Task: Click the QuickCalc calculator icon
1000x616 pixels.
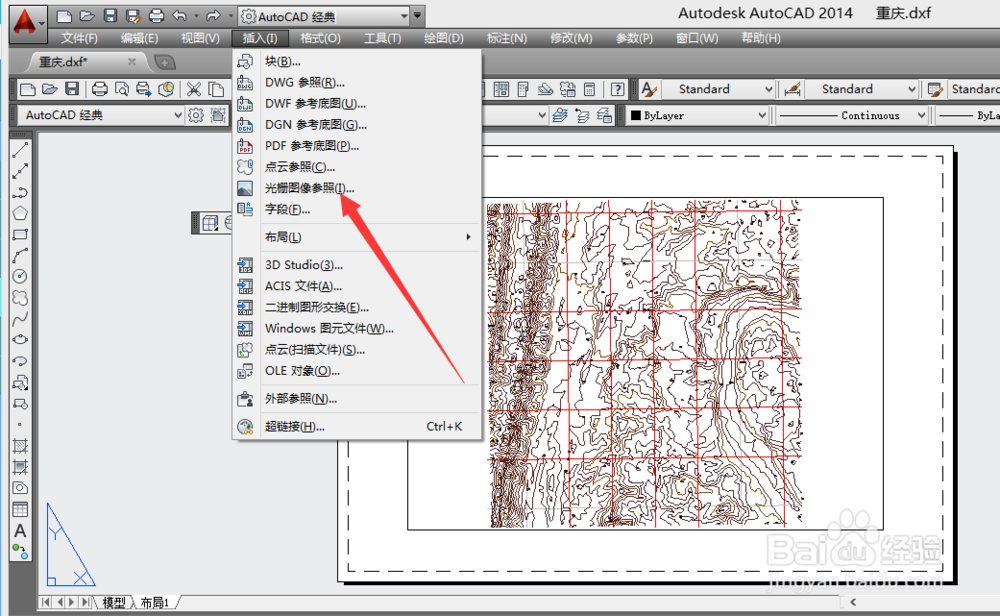Action: click(590, 89)
